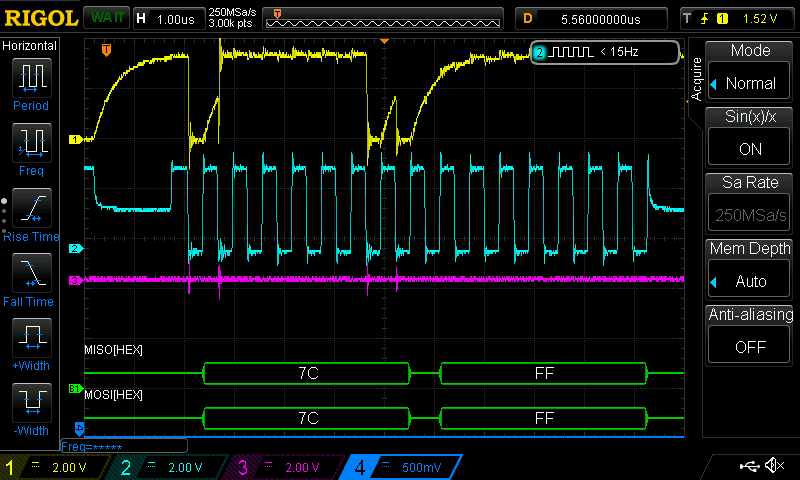Select the Fall Time measurement icon

(32, 272)
